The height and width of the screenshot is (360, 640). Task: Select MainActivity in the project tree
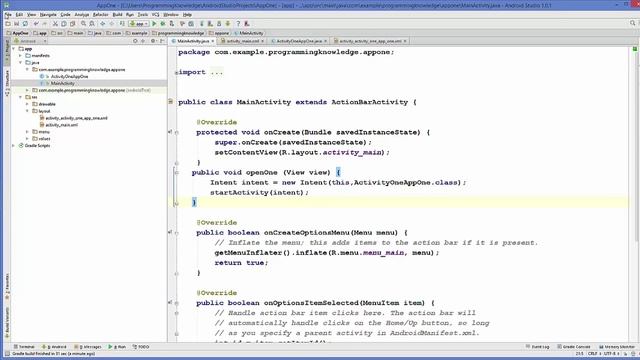point(62,83)
